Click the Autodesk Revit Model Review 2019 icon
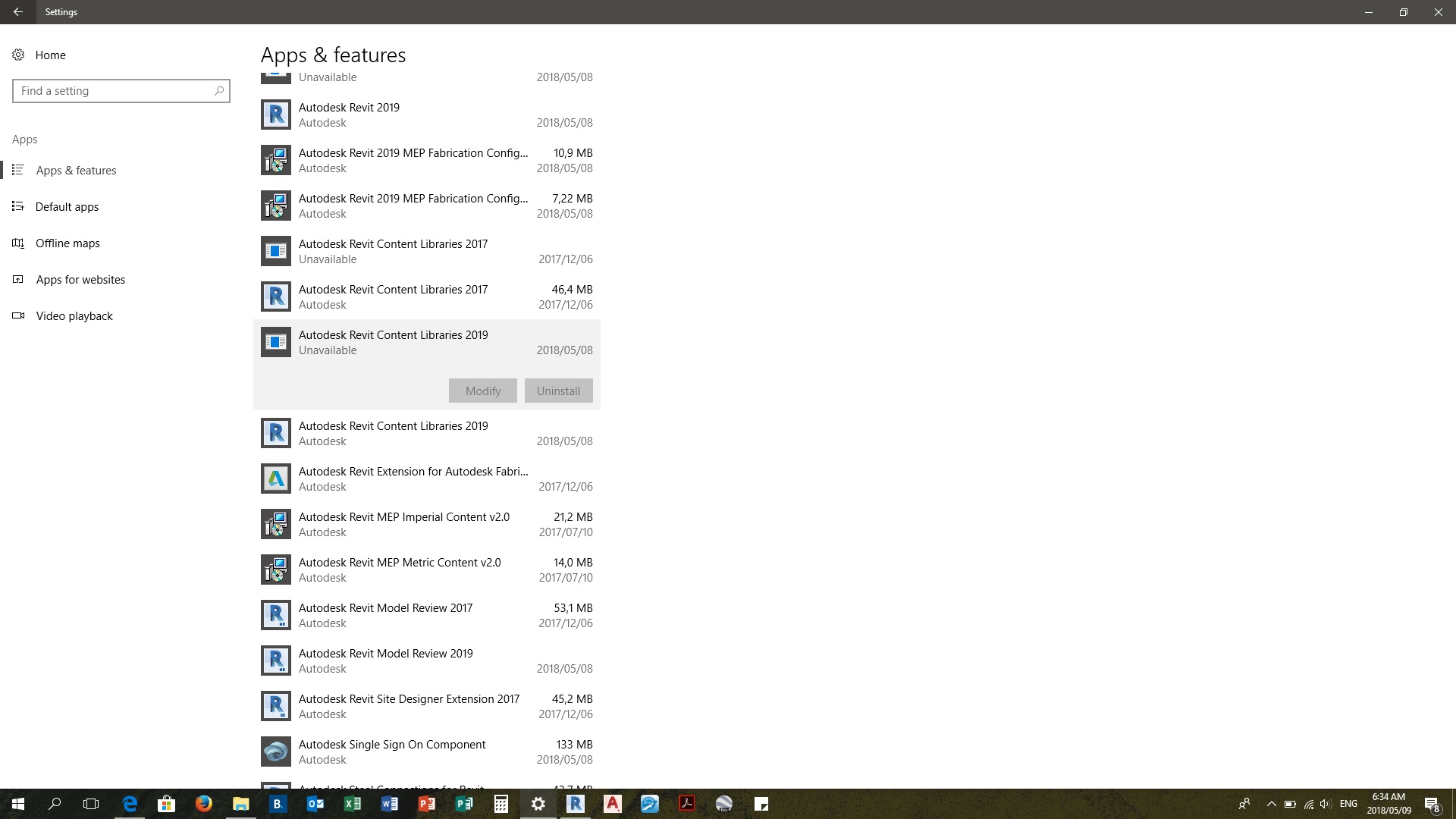Screen dimensions: 1456x819 coord(275,660)
